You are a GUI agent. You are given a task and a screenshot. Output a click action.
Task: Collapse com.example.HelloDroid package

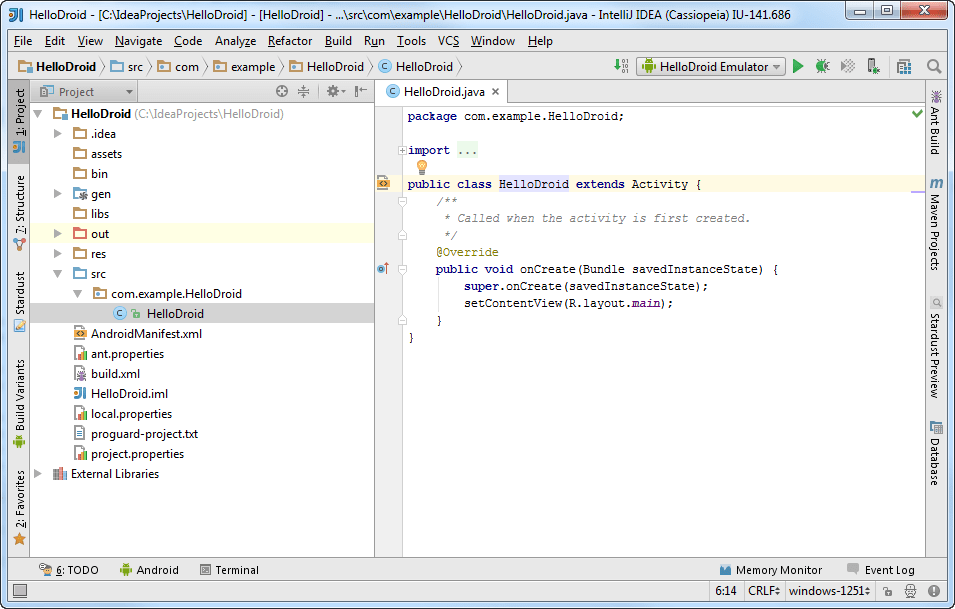click(78, 294)
